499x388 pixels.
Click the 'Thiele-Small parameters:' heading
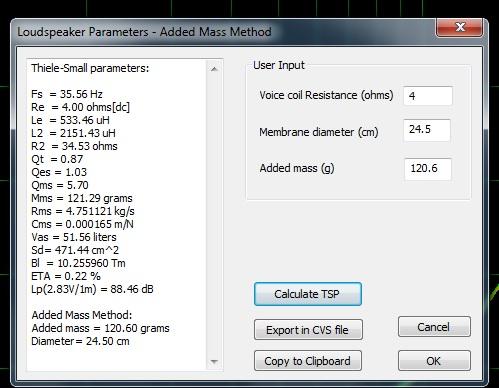pyautogui.click(x=90, y=68)
